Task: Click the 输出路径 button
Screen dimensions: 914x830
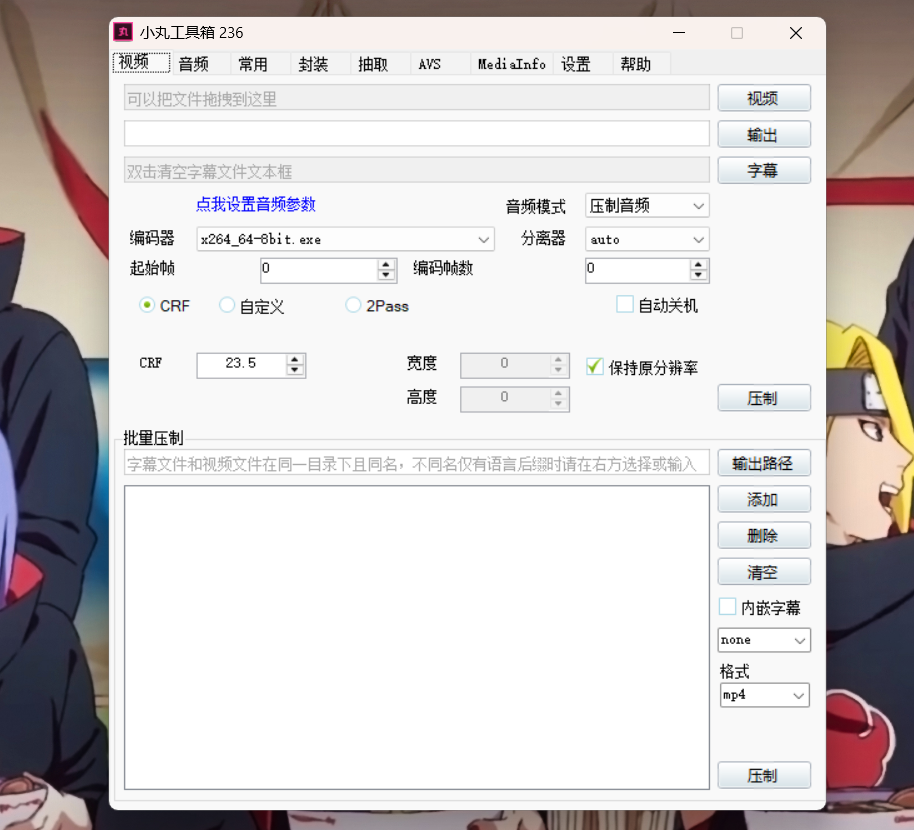Action: coord(764,463)
